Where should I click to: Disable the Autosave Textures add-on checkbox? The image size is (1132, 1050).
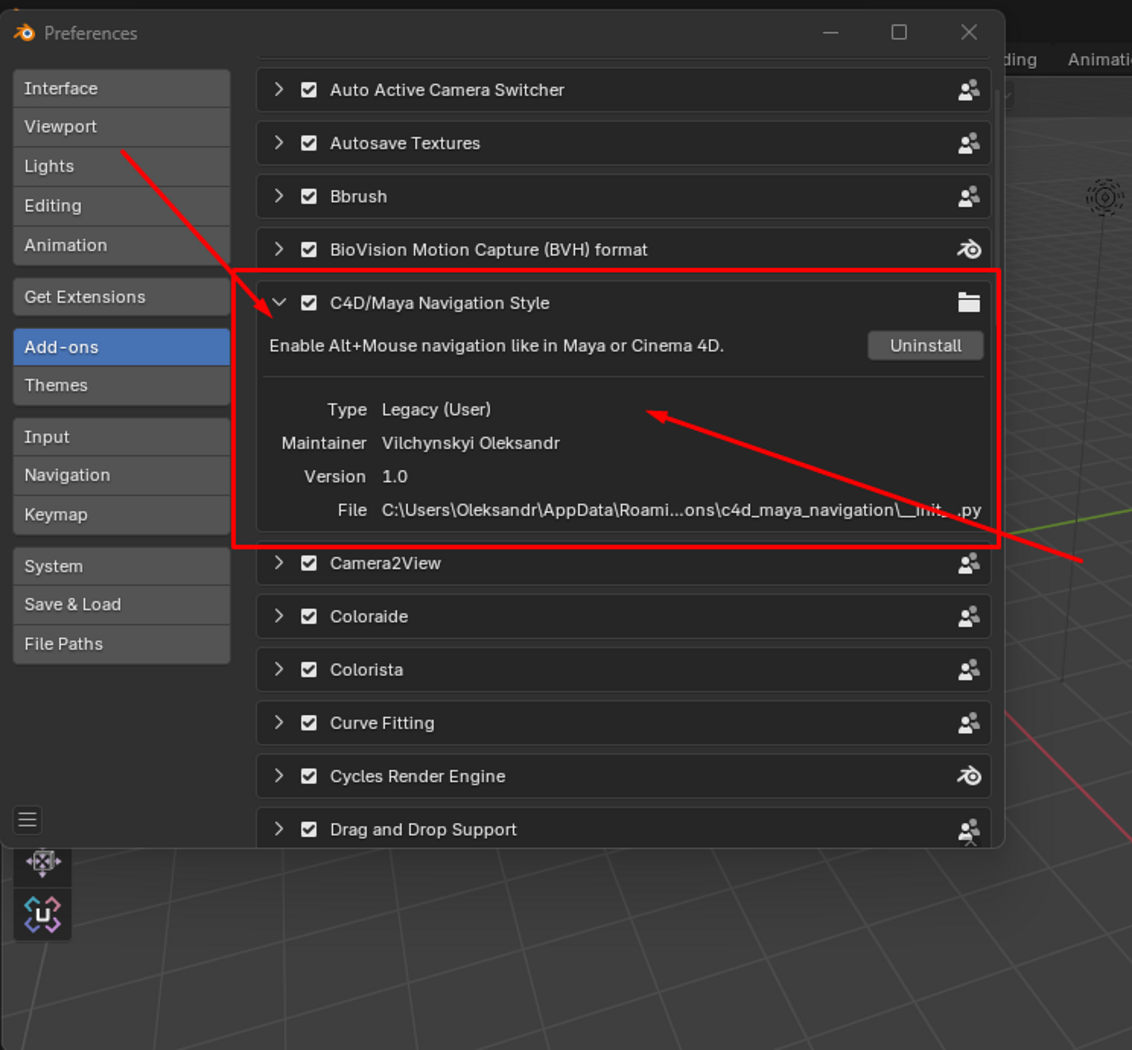309,144
